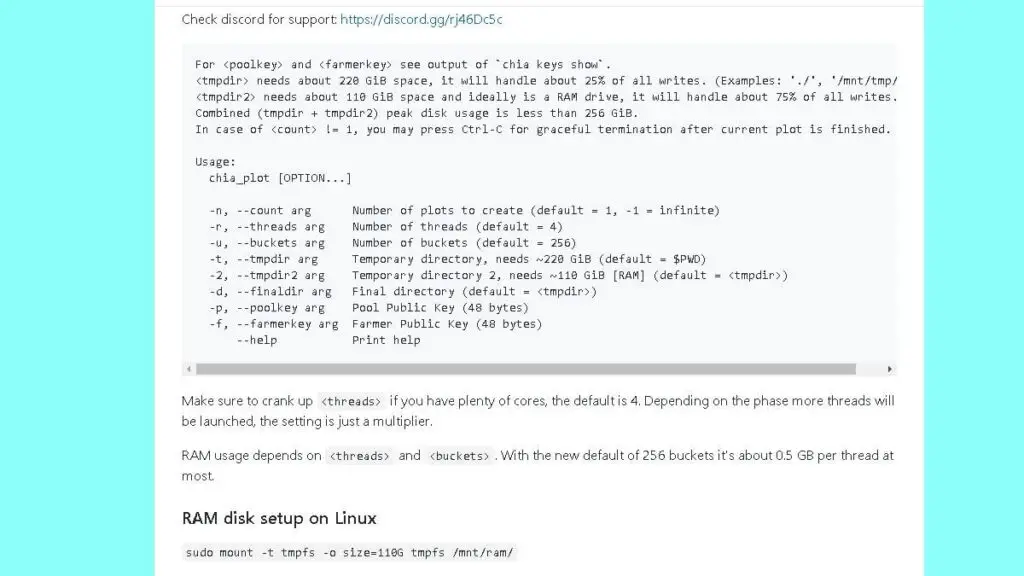
Task: Click the '-n, --count arg' option line
Action: tap(464, 211)
